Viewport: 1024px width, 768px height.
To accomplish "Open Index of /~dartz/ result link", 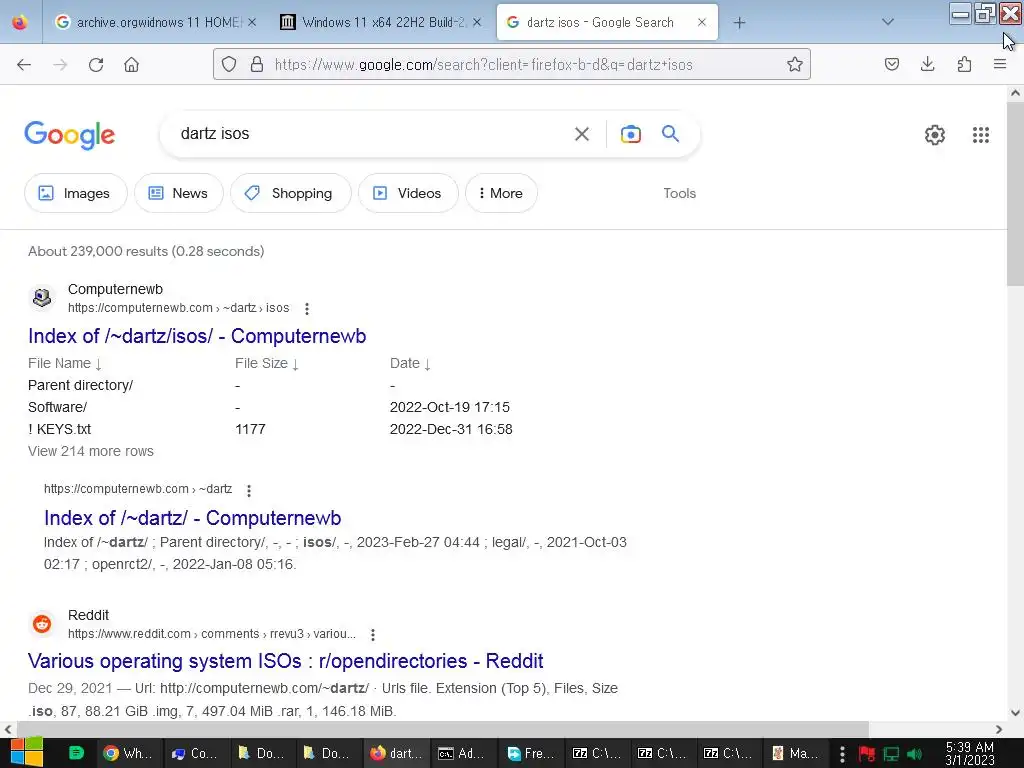I will (x=192, y=518).
